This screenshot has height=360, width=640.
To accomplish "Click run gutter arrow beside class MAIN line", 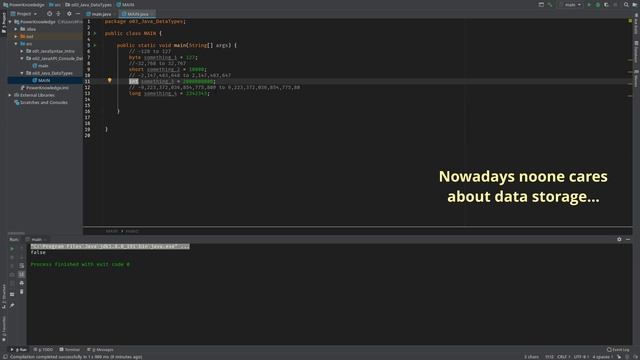I will 95,33.
